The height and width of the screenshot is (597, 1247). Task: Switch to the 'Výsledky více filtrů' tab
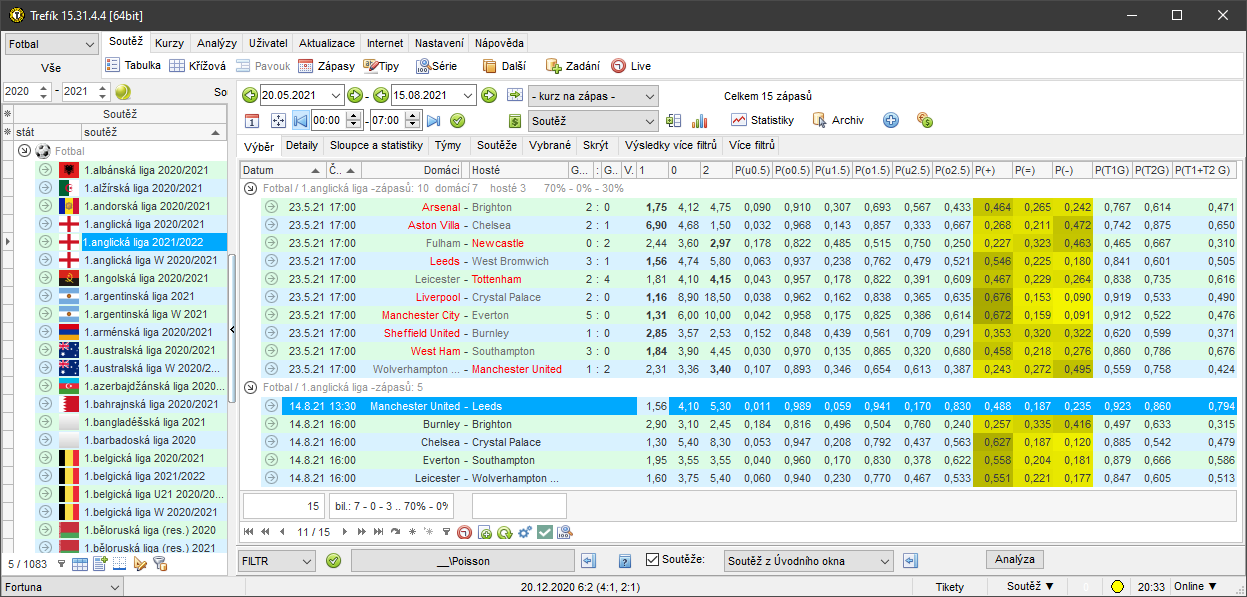(x=670, y=145)
